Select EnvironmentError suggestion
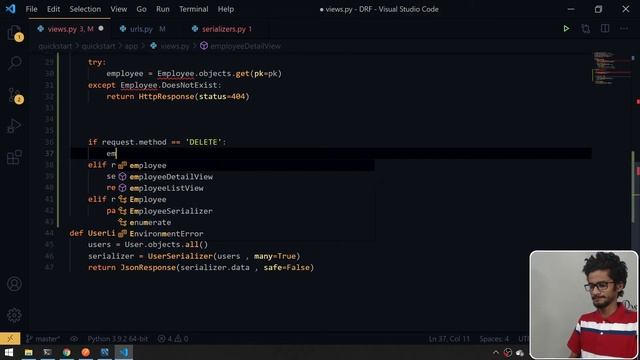Screen dimensions: 640x360 pyautogui.click(x=245, y=234)
